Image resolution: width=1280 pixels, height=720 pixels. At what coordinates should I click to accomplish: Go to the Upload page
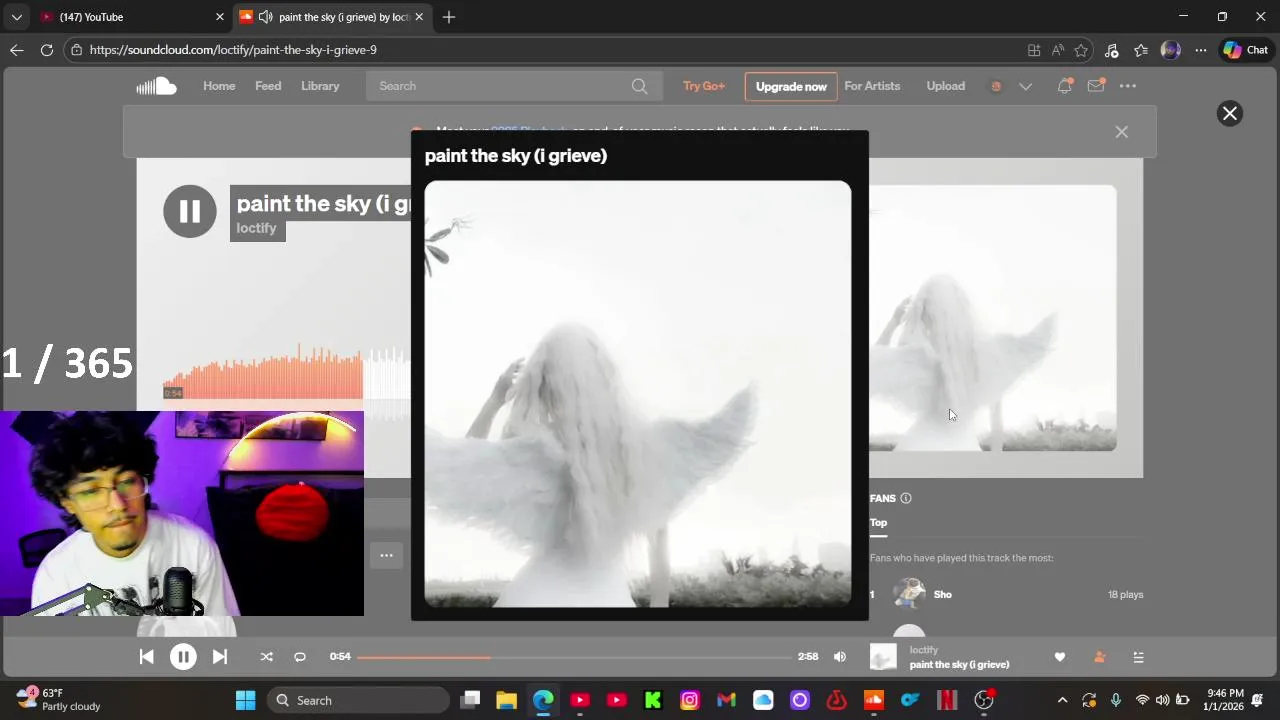tap(945, 86)
